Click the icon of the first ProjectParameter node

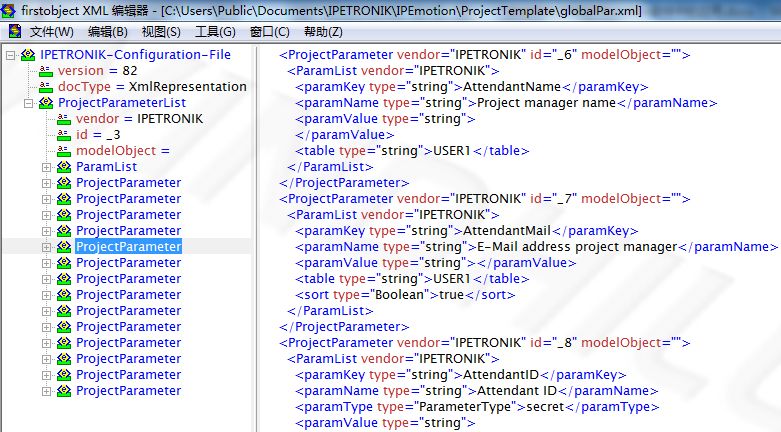[x=64, y=183]
